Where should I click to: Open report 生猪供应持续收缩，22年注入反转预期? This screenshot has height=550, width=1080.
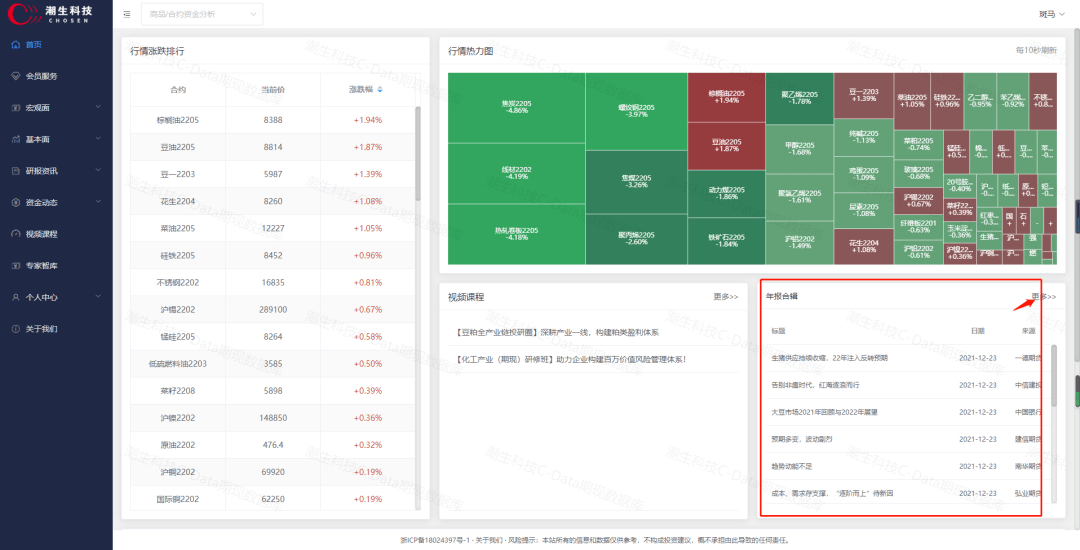tap(829, 358)
